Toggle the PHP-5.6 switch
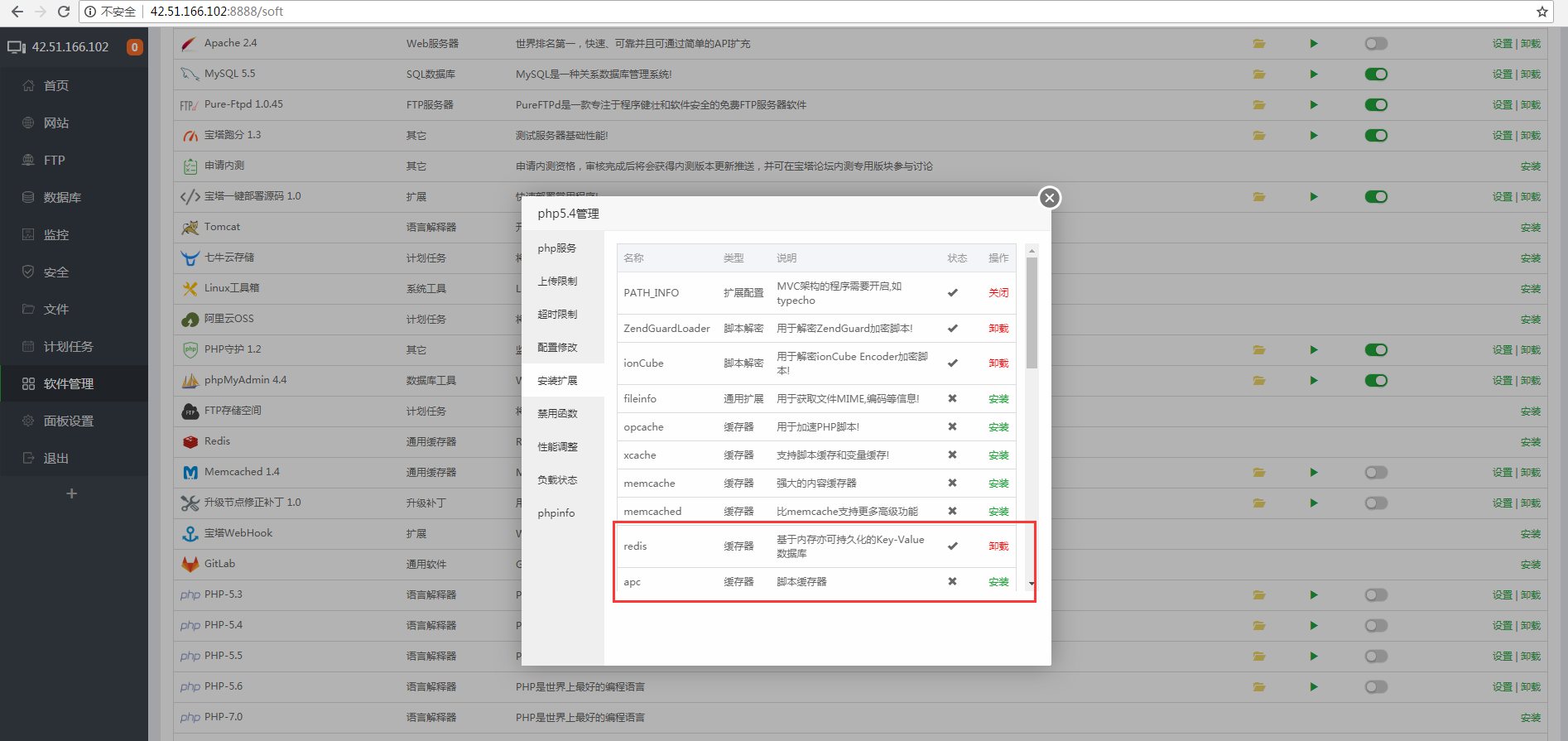Screen dimensions: 1568x741 click(1376, 687)
